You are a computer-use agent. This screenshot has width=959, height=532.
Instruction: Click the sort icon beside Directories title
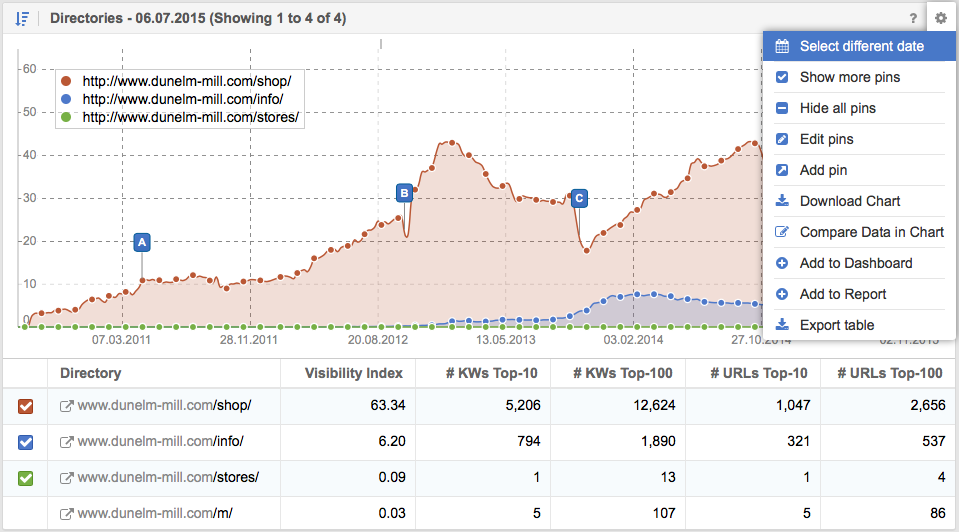pos(22,18)
